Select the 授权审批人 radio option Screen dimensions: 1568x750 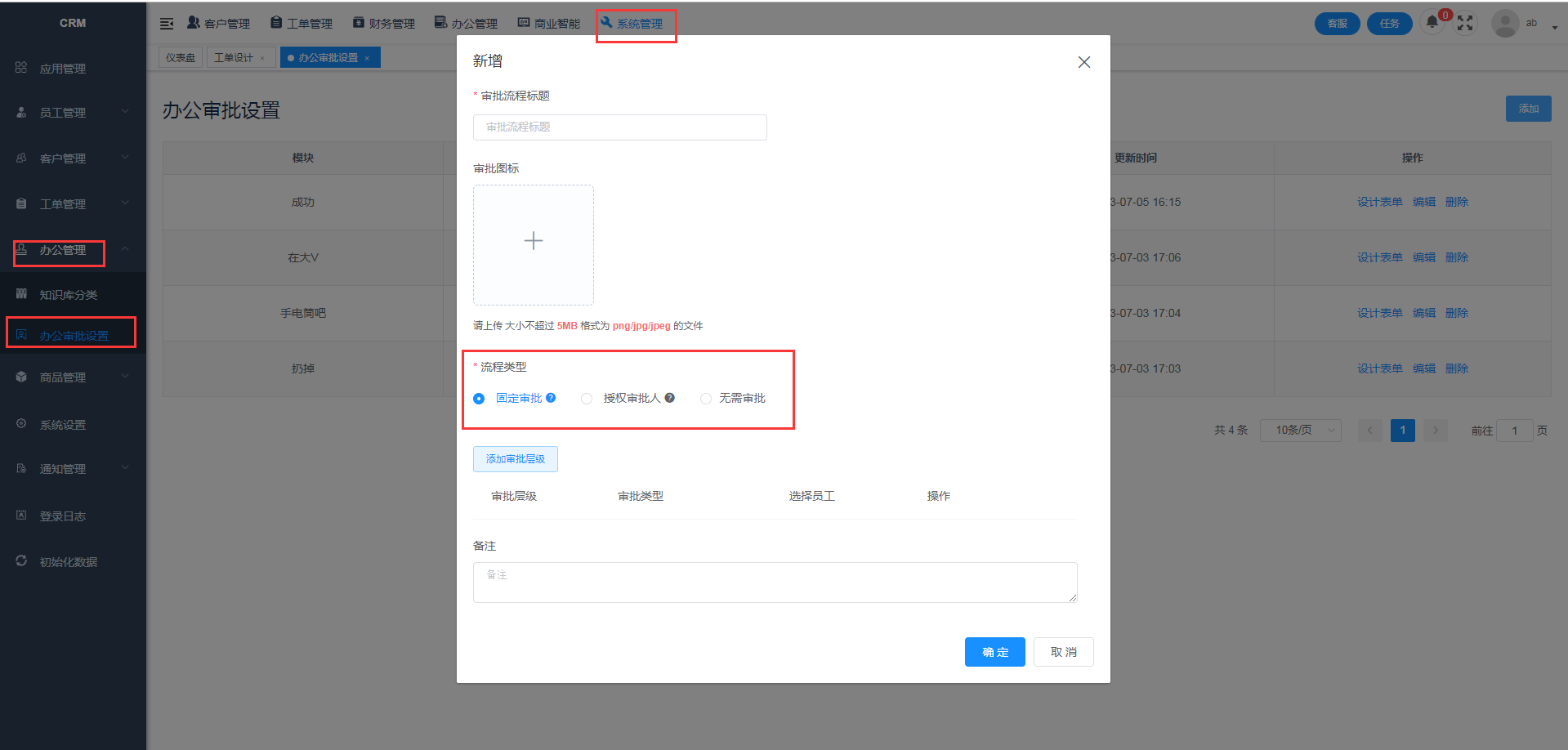coord(587,399)
